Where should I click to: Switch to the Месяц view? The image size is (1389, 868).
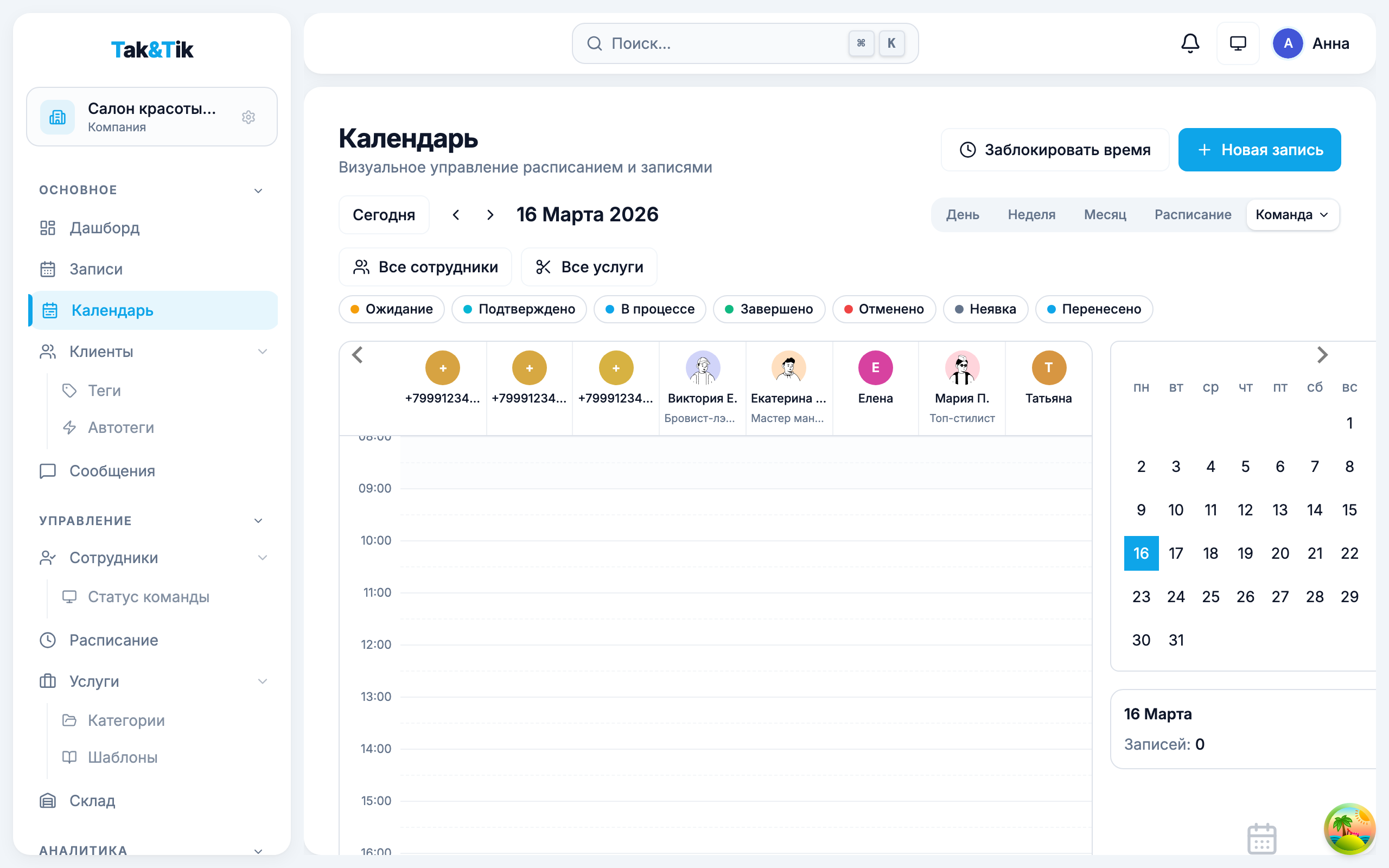(x=1105, y=215)
